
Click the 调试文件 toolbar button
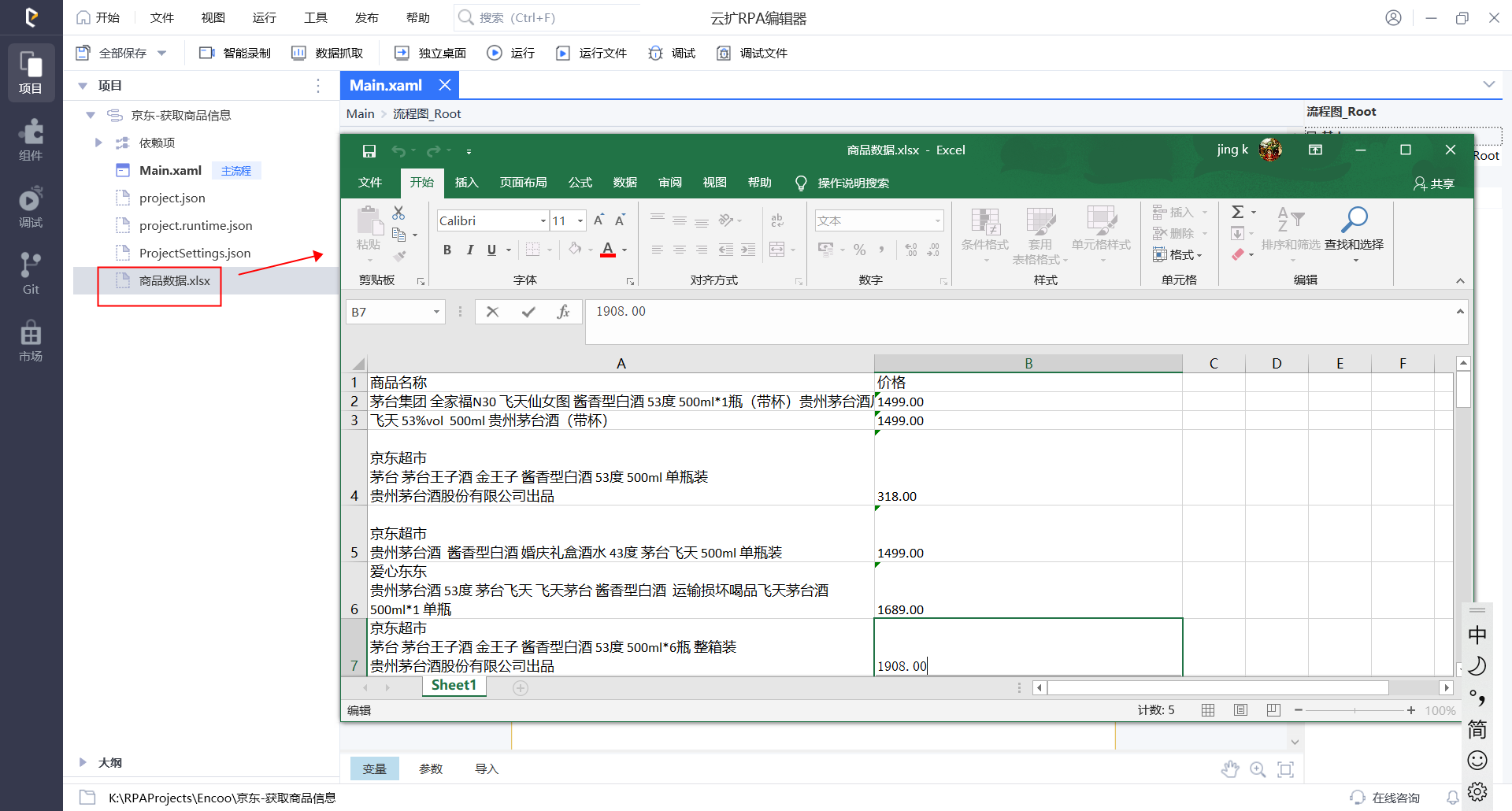point(752,53)
